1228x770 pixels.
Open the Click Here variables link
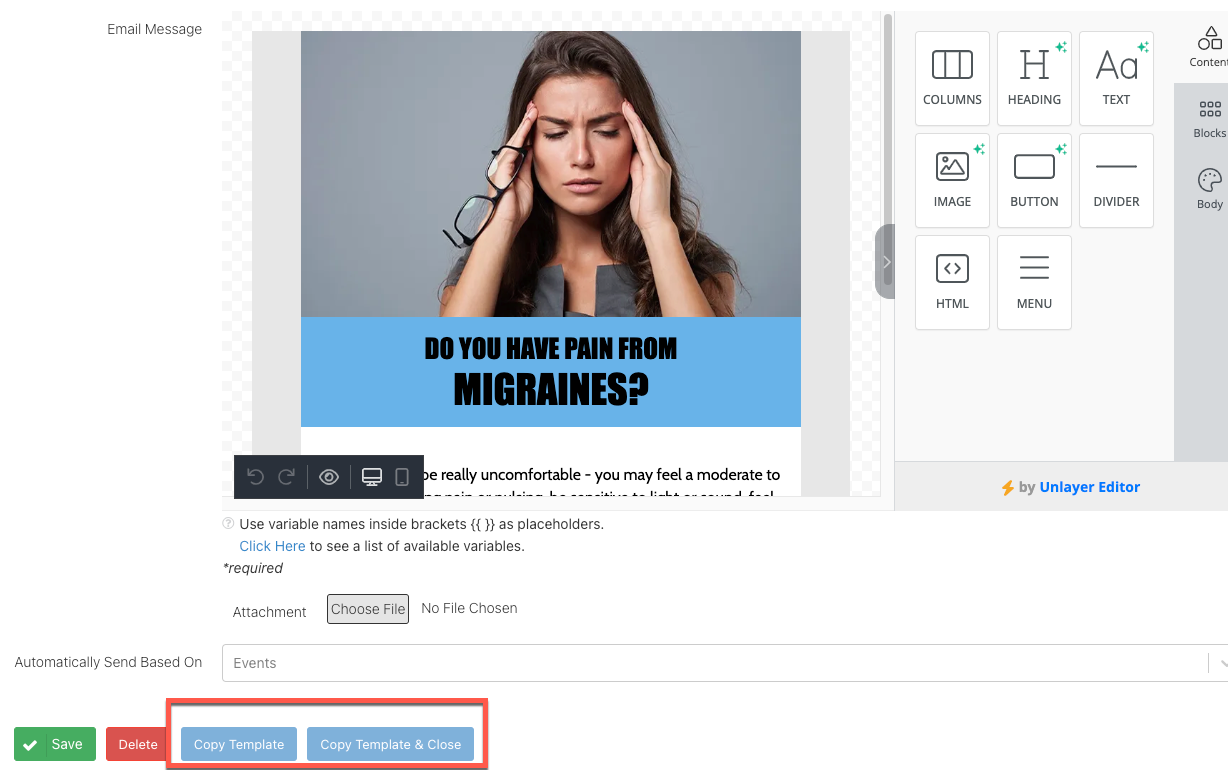(272, 546)
